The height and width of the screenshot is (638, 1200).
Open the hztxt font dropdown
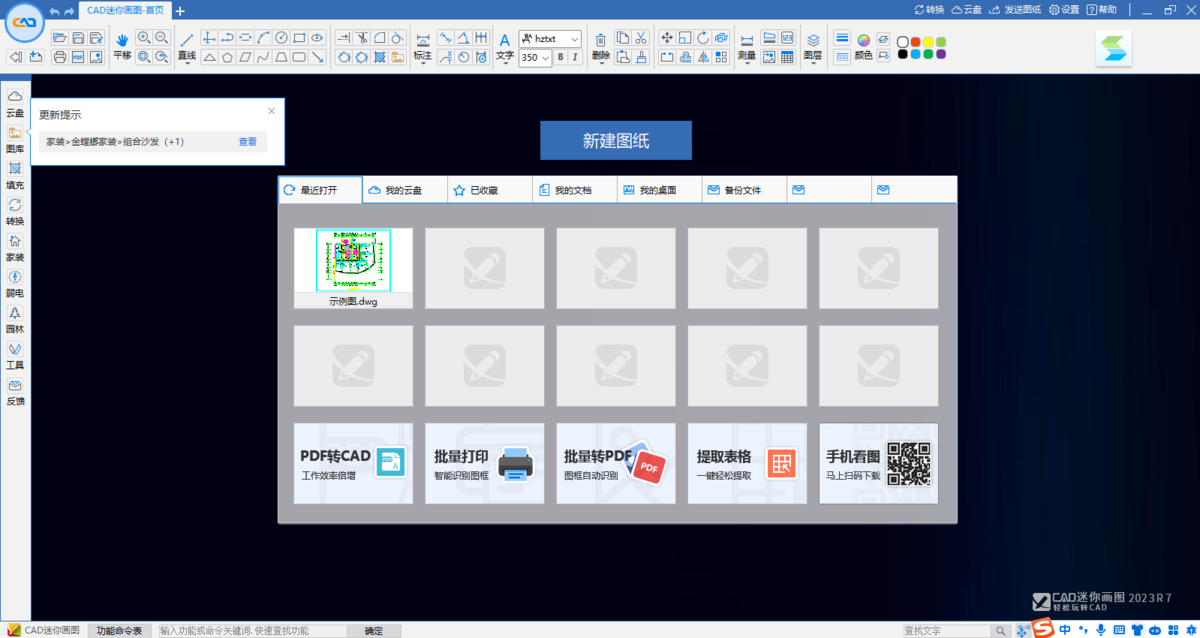pos(574,39)
